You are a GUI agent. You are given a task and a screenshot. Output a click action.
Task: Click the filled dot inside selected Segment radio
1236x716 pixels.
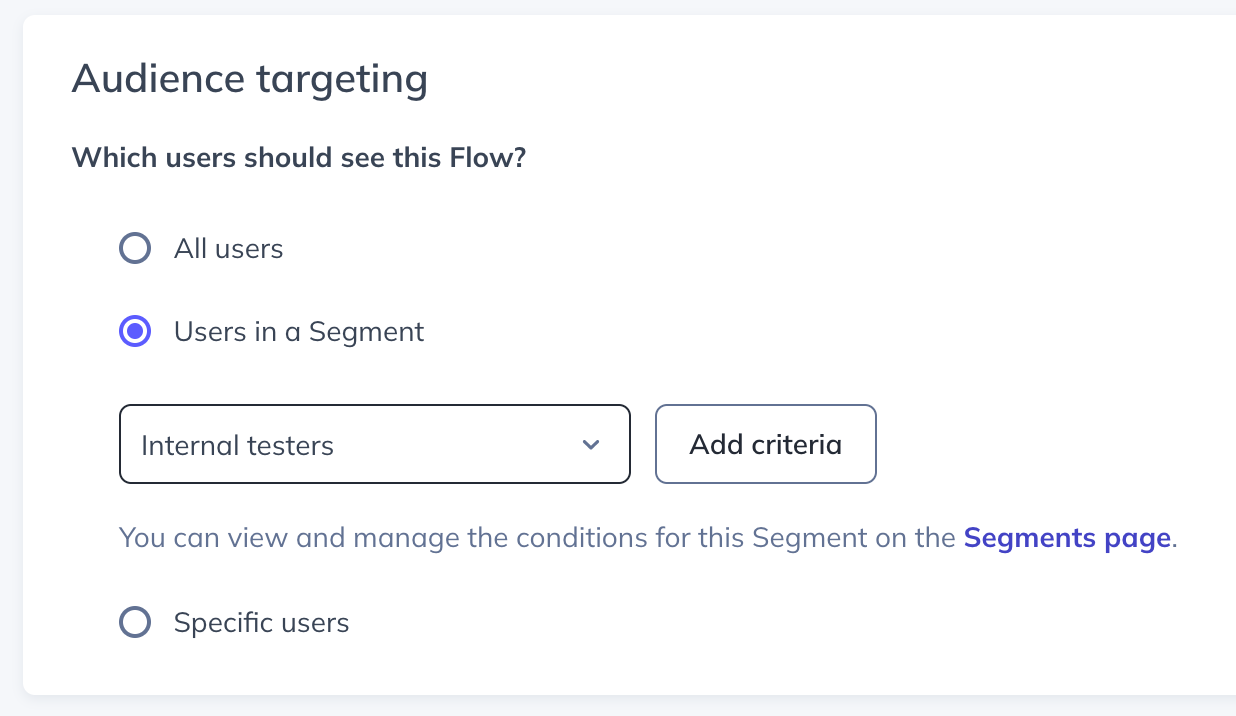click(x=135, y=331)
